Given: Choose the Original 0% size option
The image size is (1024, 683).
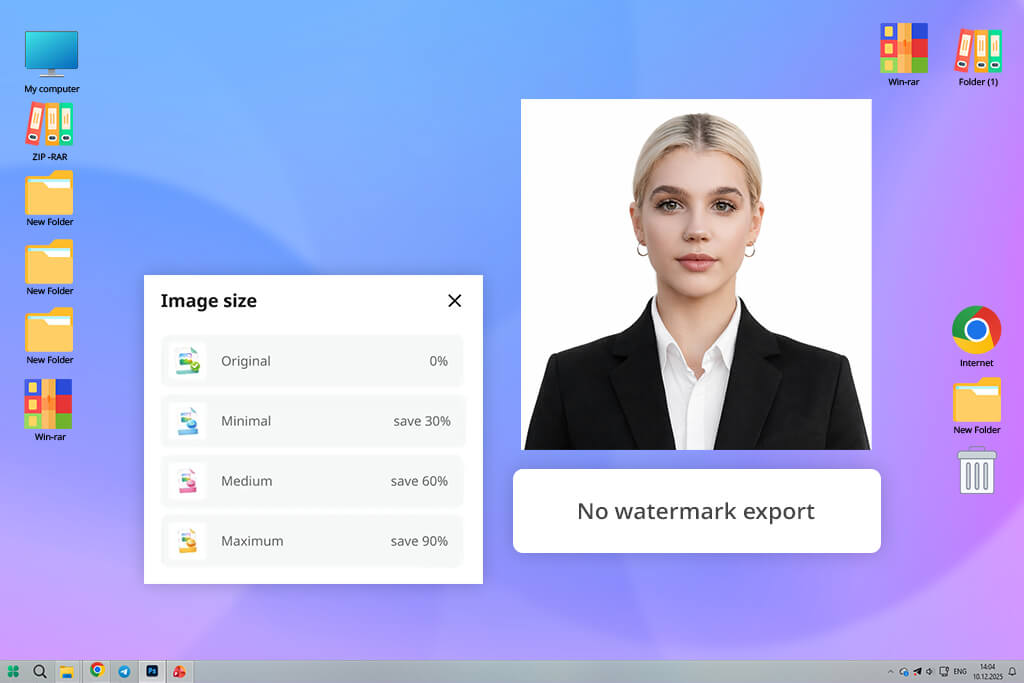Looking at the screenshot, I should pos(312,361).
